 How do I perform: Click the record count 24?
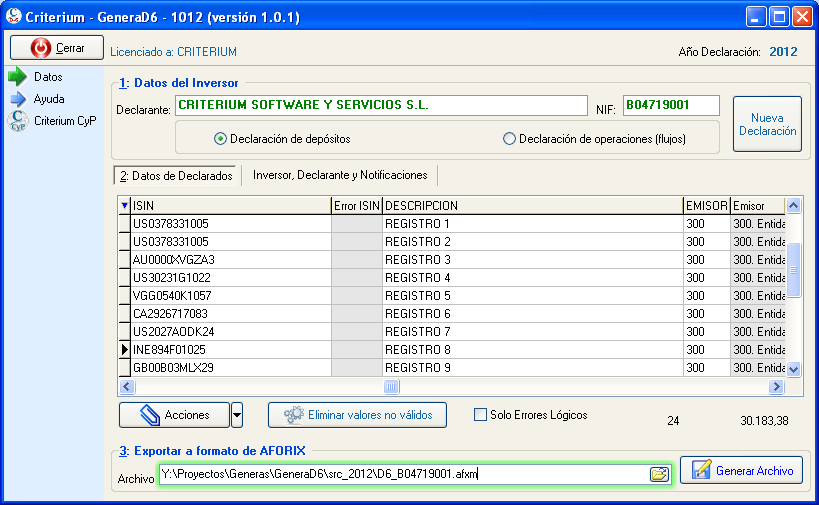[x=673, y=421]
